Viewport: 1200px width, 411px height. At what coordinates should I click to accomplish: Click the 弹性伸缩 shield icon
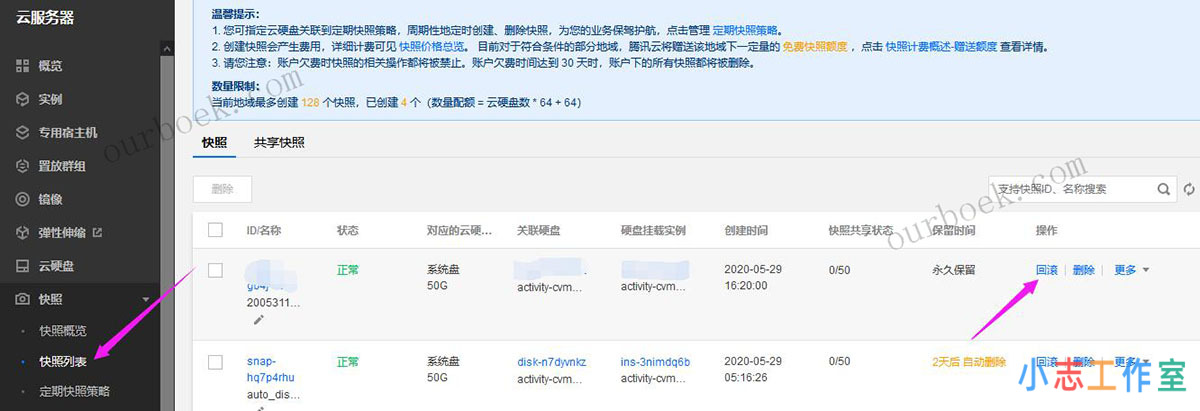tap(22, 232)
